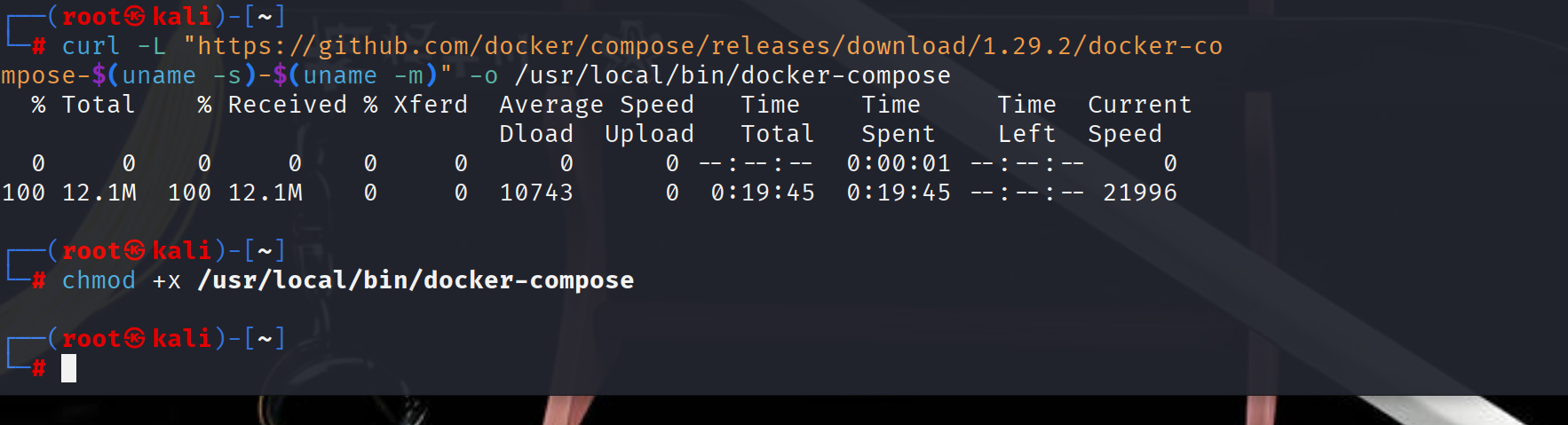The height and width of the screenshot is (425, 1568).
Task: Click the % Received column header
Action: click(x=273, y=105)
